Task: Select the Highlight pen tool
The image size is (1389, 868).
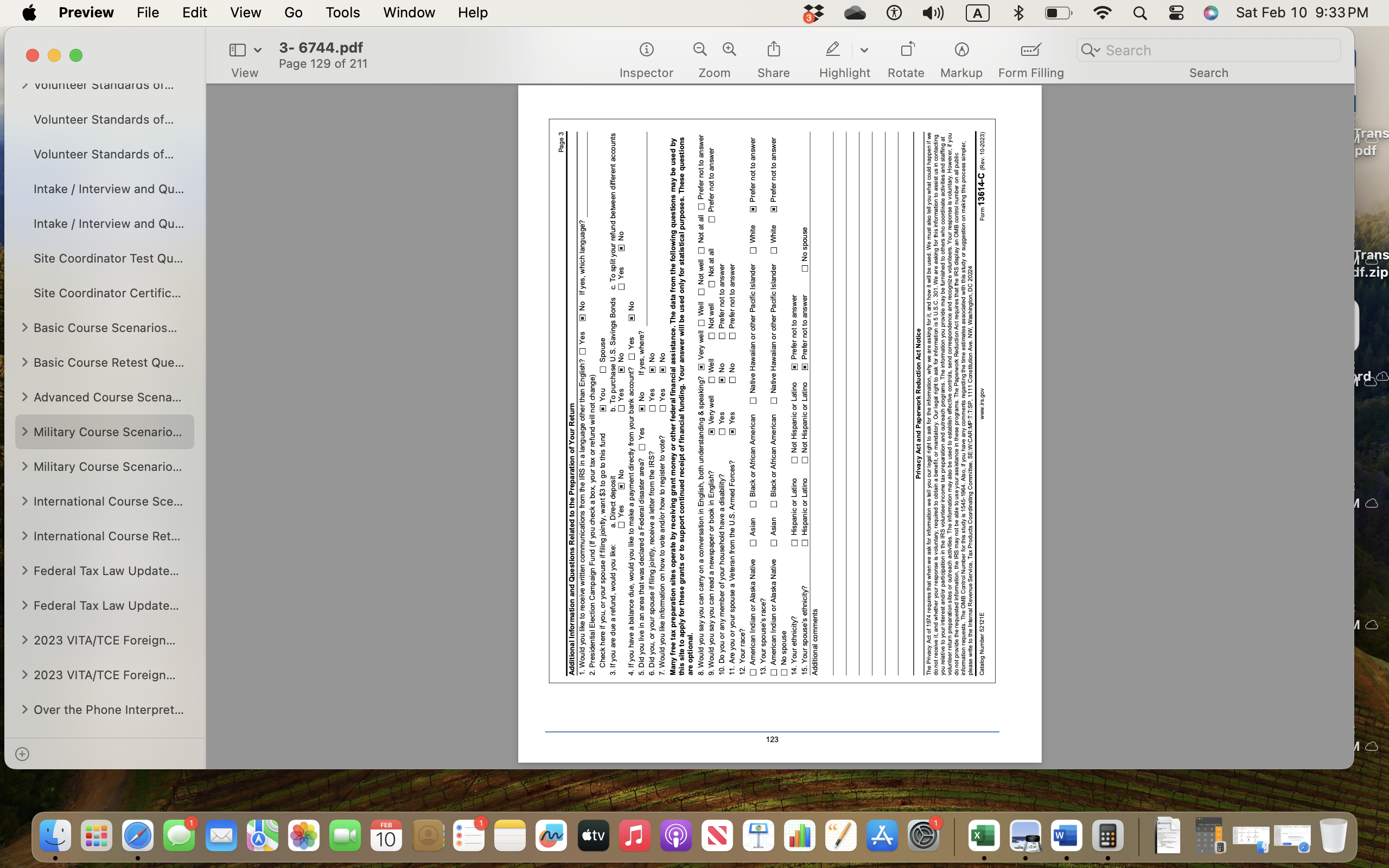Action: pos(833,49)
